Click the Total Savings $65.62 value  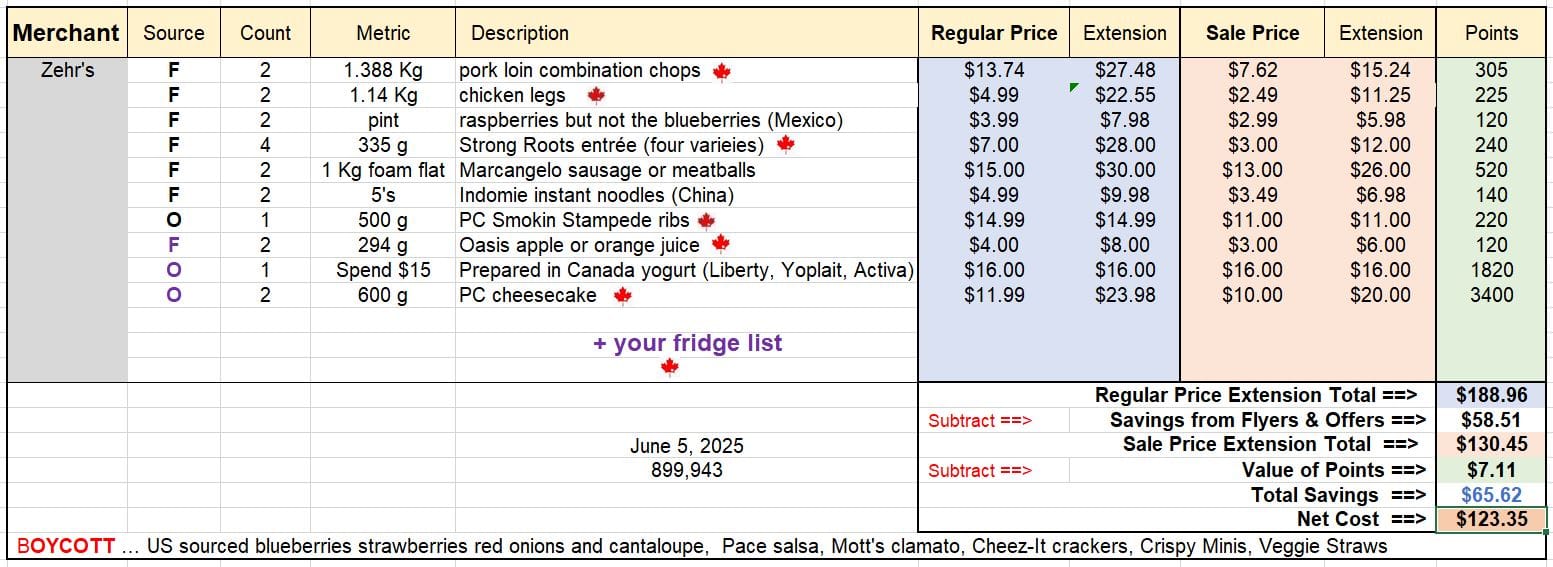tap(1491, 495)
